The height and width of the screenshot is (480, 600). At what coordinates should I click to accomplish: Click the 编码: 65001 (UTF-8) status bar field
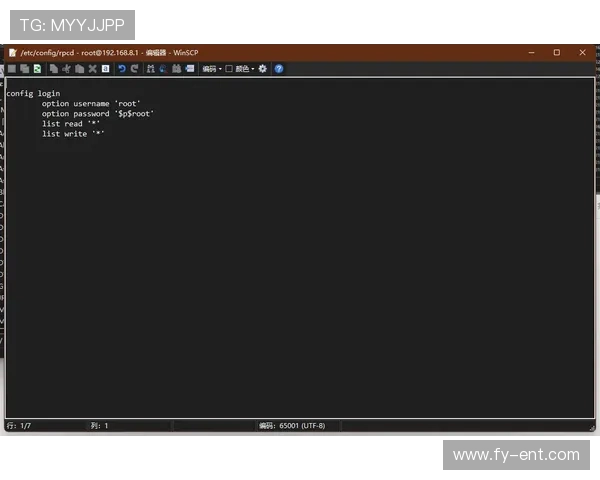(292, 425)
